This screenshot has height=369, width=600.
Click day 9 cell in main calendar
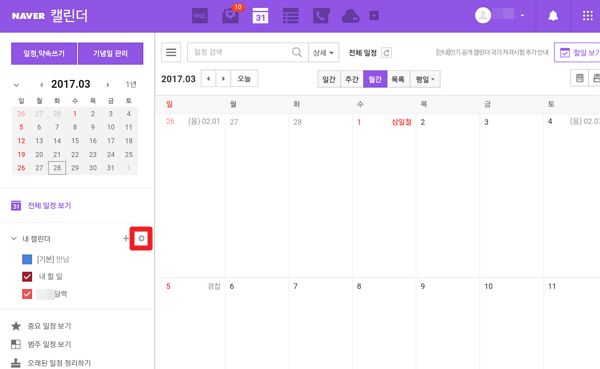[x=448, y=323]
